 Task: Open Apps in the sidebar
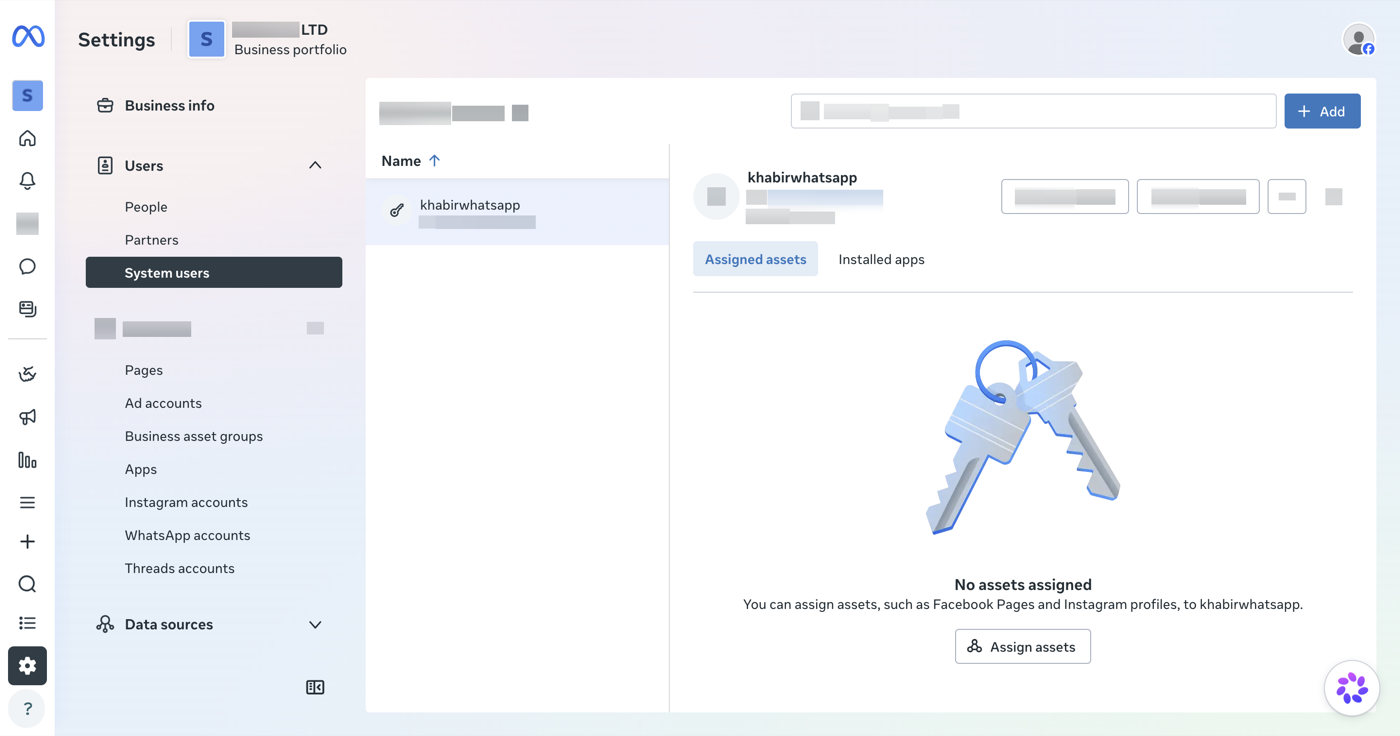[141, 469]
